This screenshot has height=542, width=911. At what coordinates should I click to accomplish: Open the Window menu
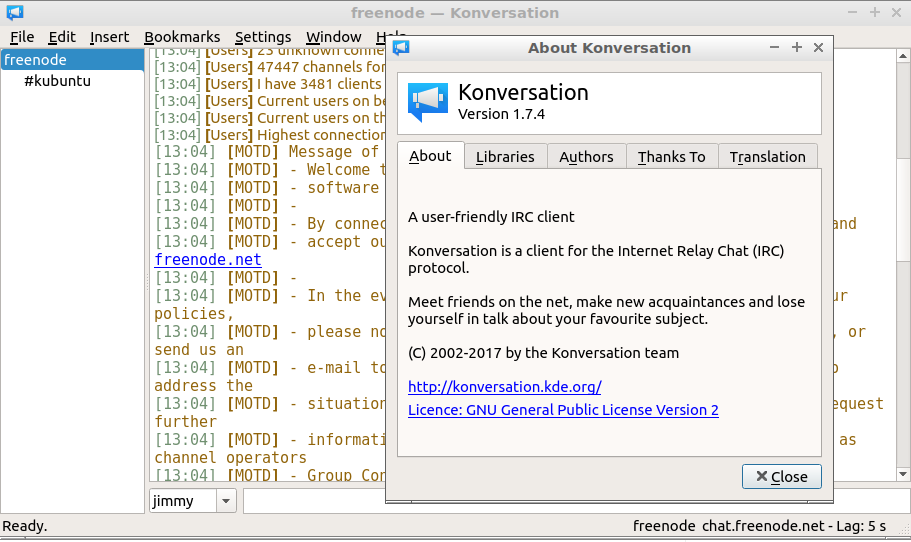coord(333,37)
